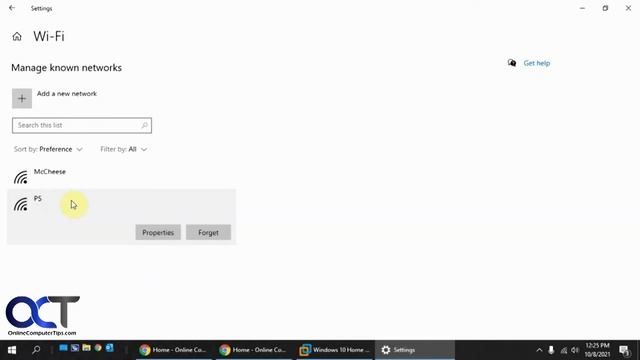640x360 pixels.
Task: Click the plus icon to add network
Action: click(22, 98)
